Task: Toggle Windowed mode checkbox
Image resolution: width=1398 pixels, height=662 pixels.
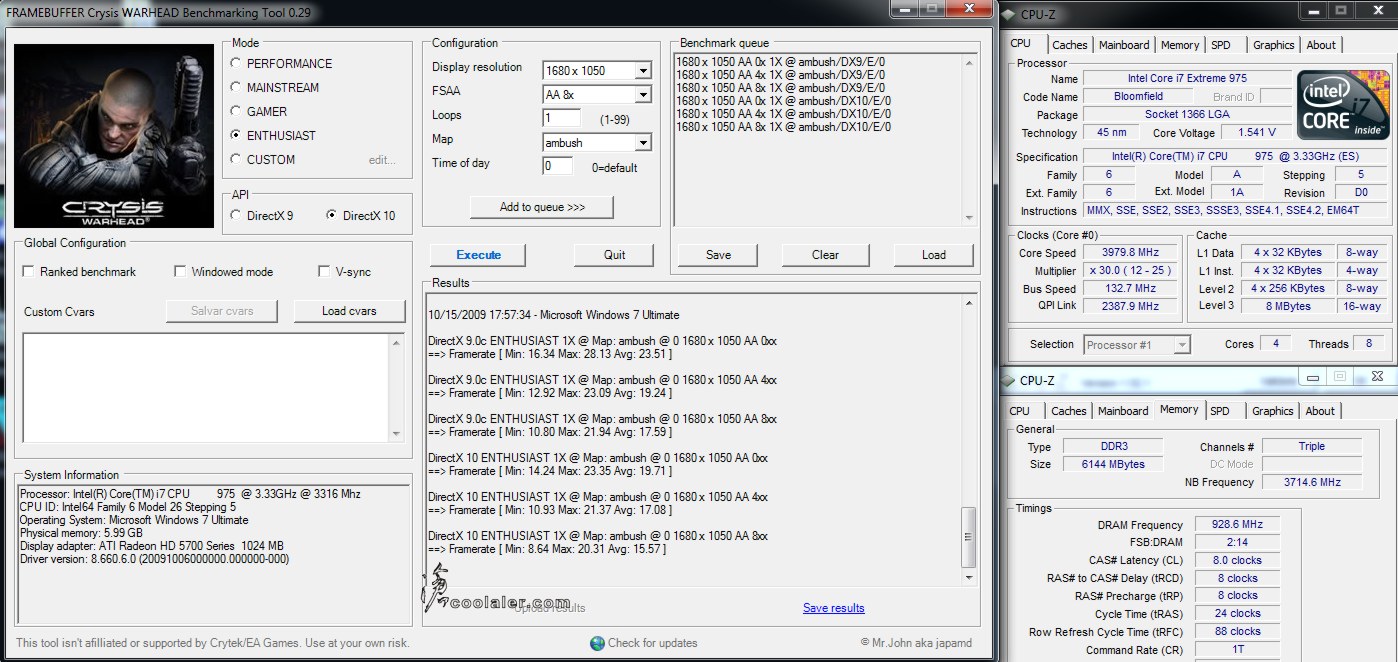Action: point(180,271)
